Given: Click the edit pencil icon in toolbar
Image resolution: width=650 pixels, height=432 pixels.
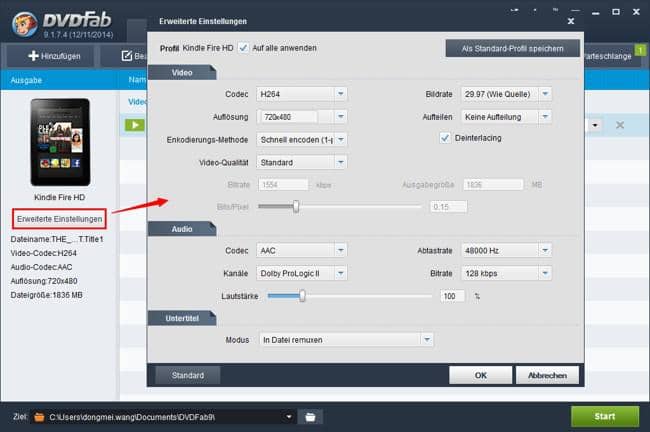Looking at the screenshot, I should click(x=126, y=56).
